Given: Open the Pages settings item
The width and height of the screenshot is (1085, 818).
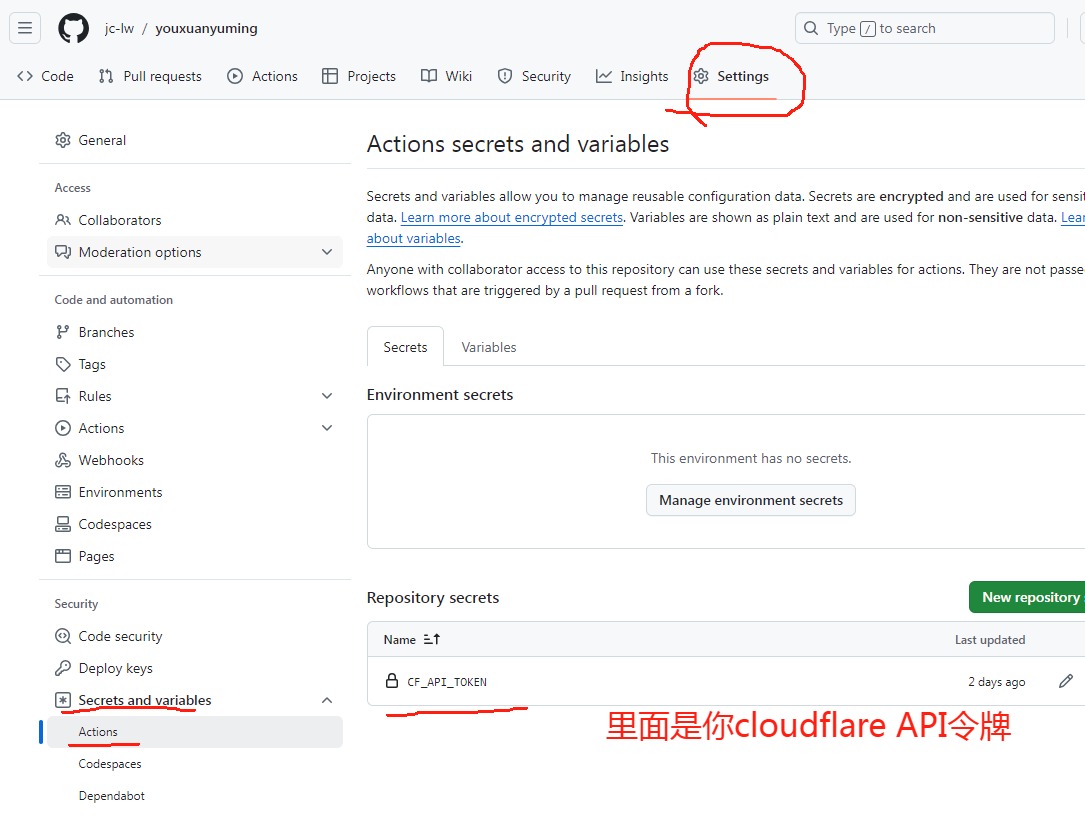Looking at the screenshot, I should 96,556.
